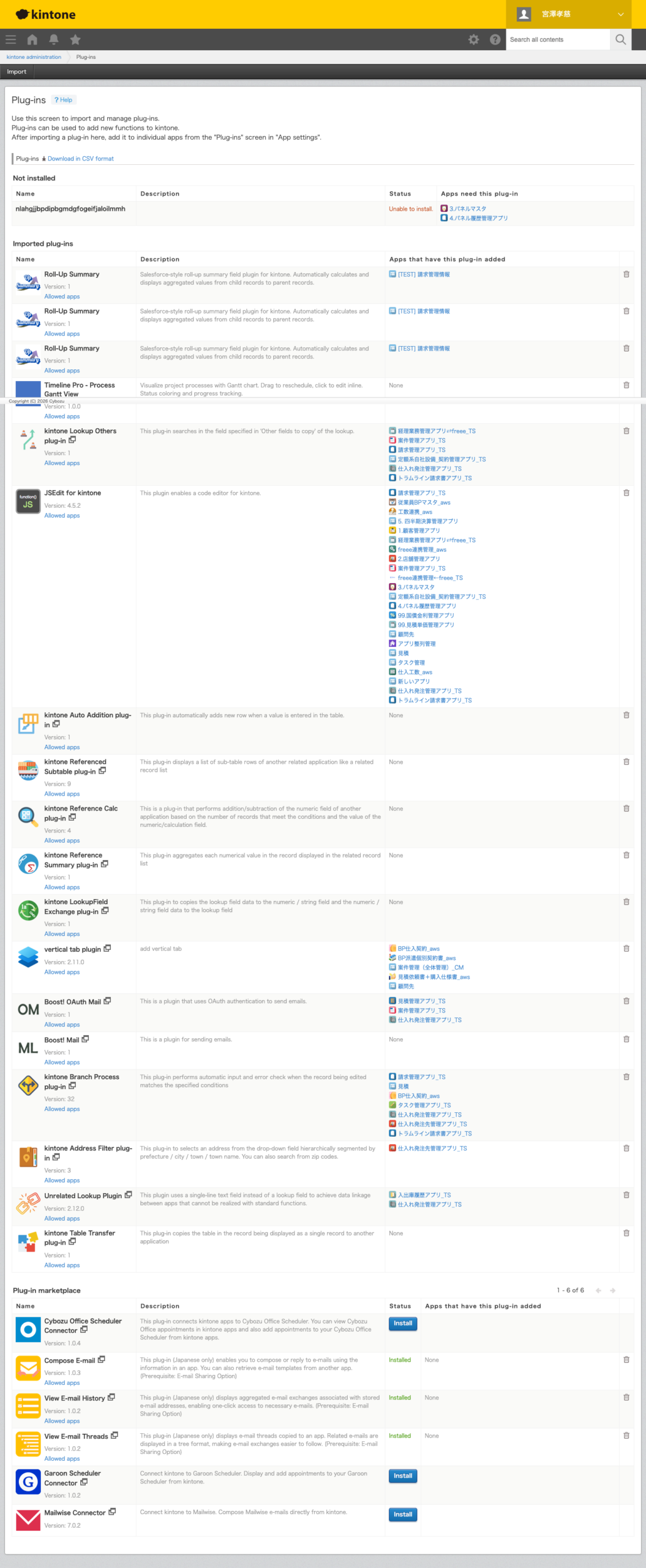Open the settings gear menu

[473, 40]
